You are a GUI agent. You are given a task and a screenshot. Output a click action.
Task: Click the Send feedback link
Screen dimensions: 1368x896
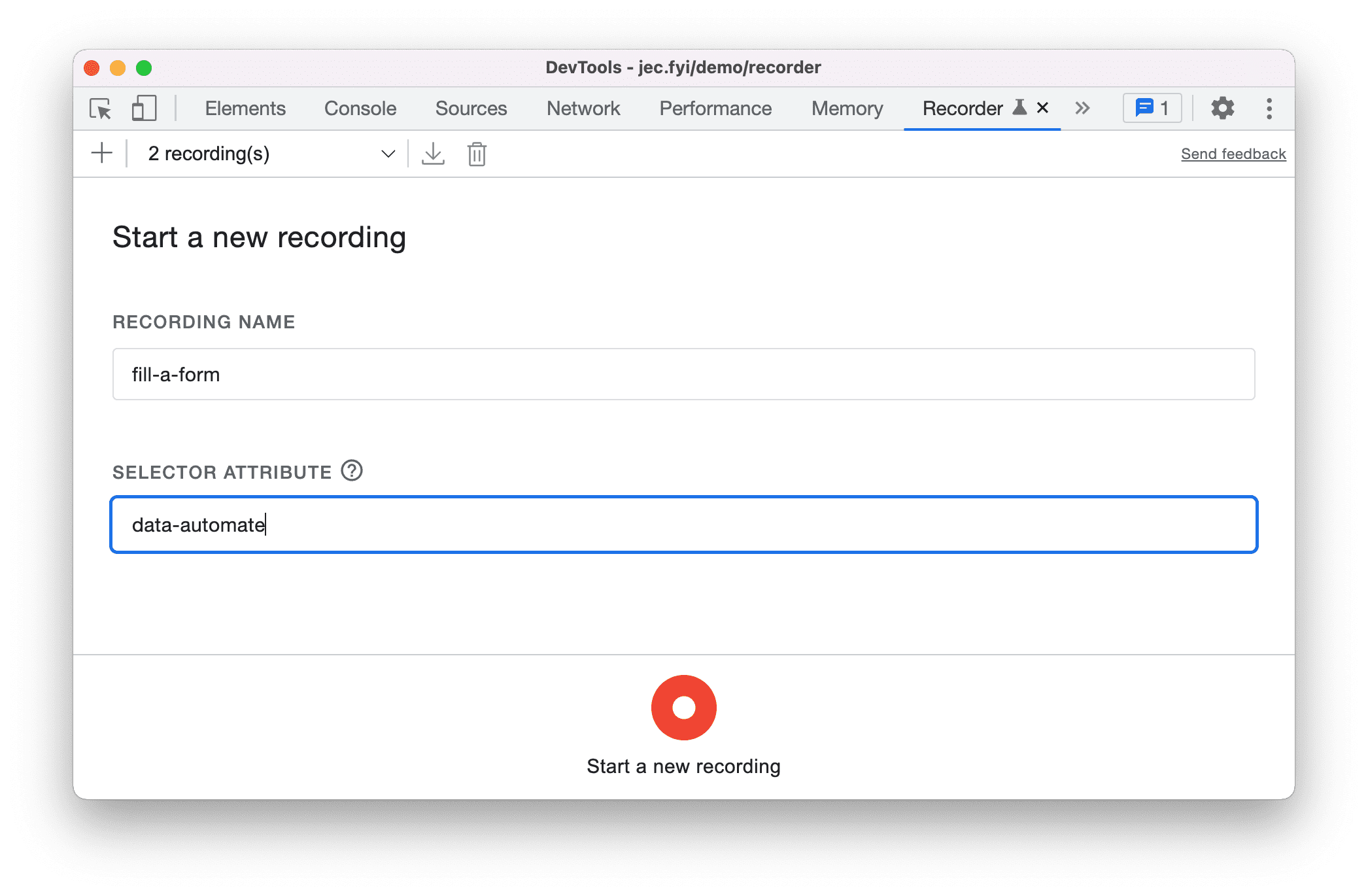point(1232,153)
